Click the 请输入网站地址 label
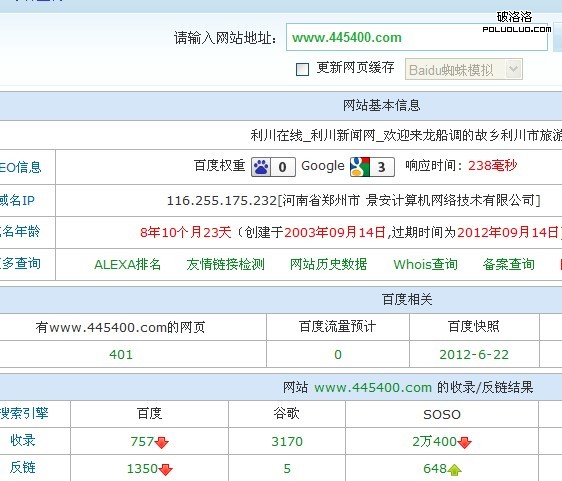 pyautogui.click(x=225, y=38)
